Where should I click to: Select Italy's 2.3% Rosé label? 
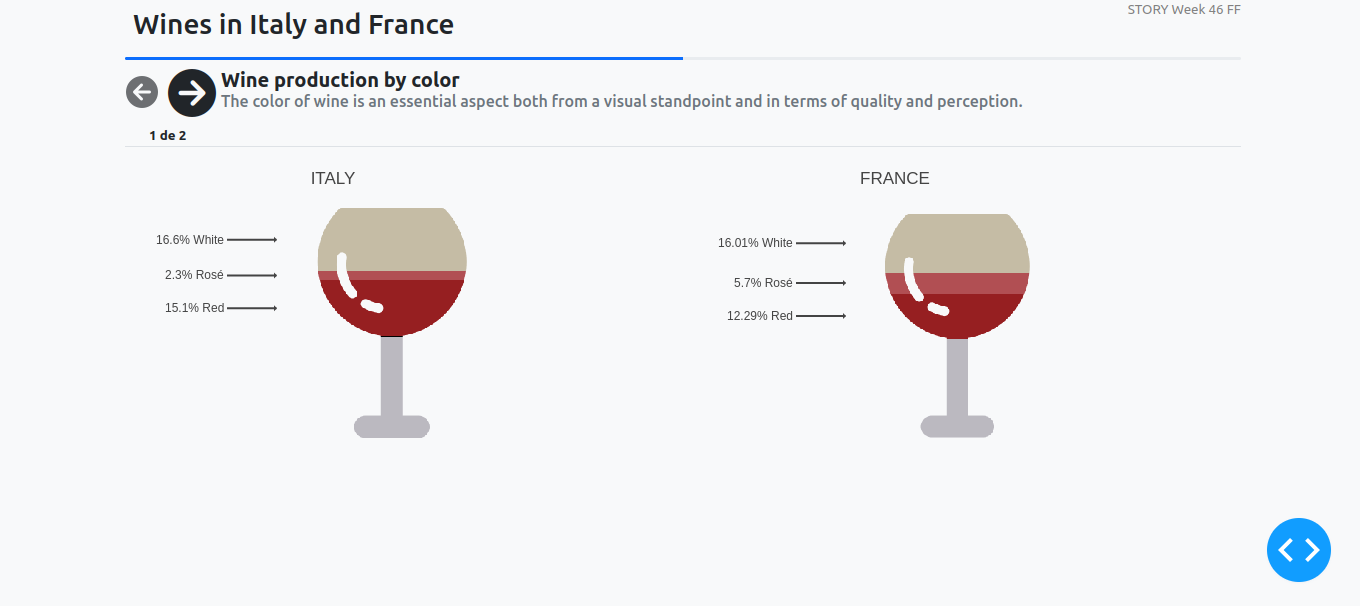(194, 275)
